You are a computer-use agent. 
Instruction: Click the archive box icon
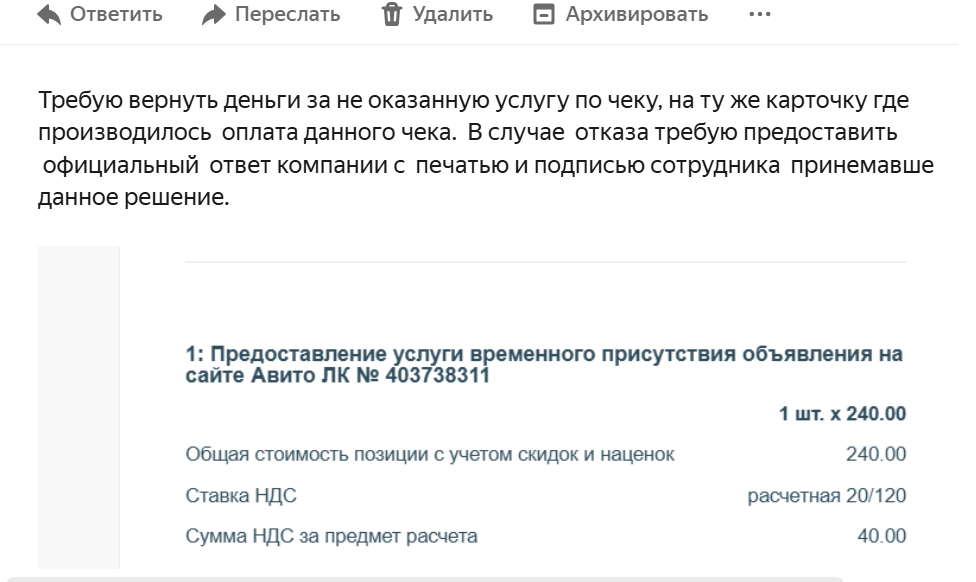(x=543, y=15)
